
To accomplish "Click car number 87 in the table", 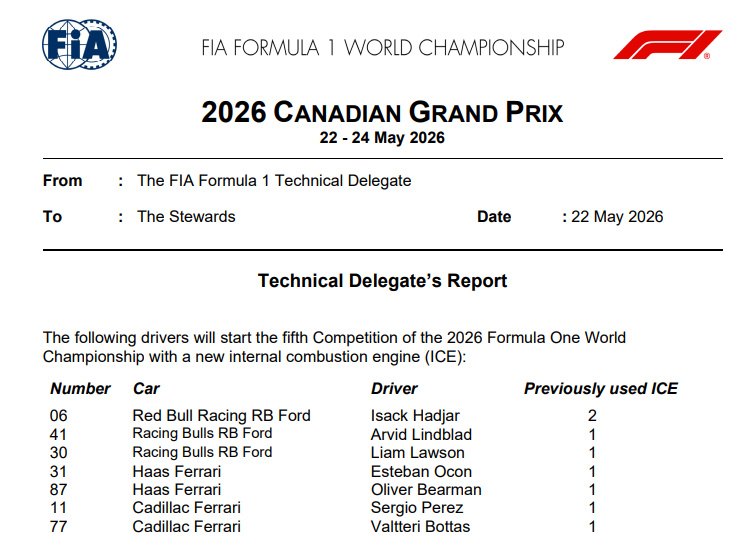I will pos(58,490).
